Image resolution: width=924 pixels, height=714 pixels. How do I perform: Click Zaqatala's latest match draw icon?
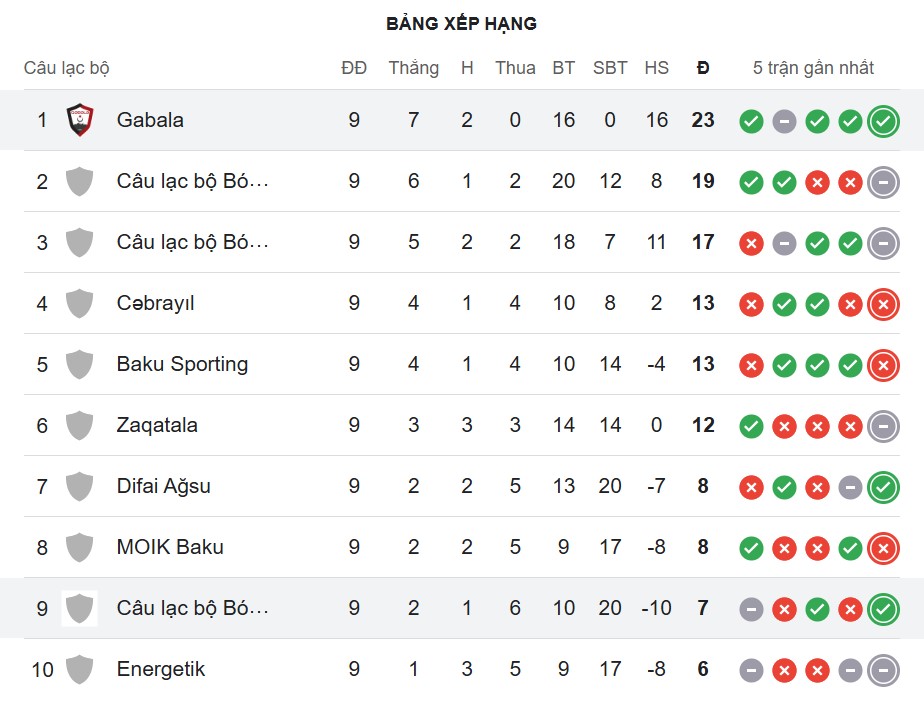coord(882,426)
